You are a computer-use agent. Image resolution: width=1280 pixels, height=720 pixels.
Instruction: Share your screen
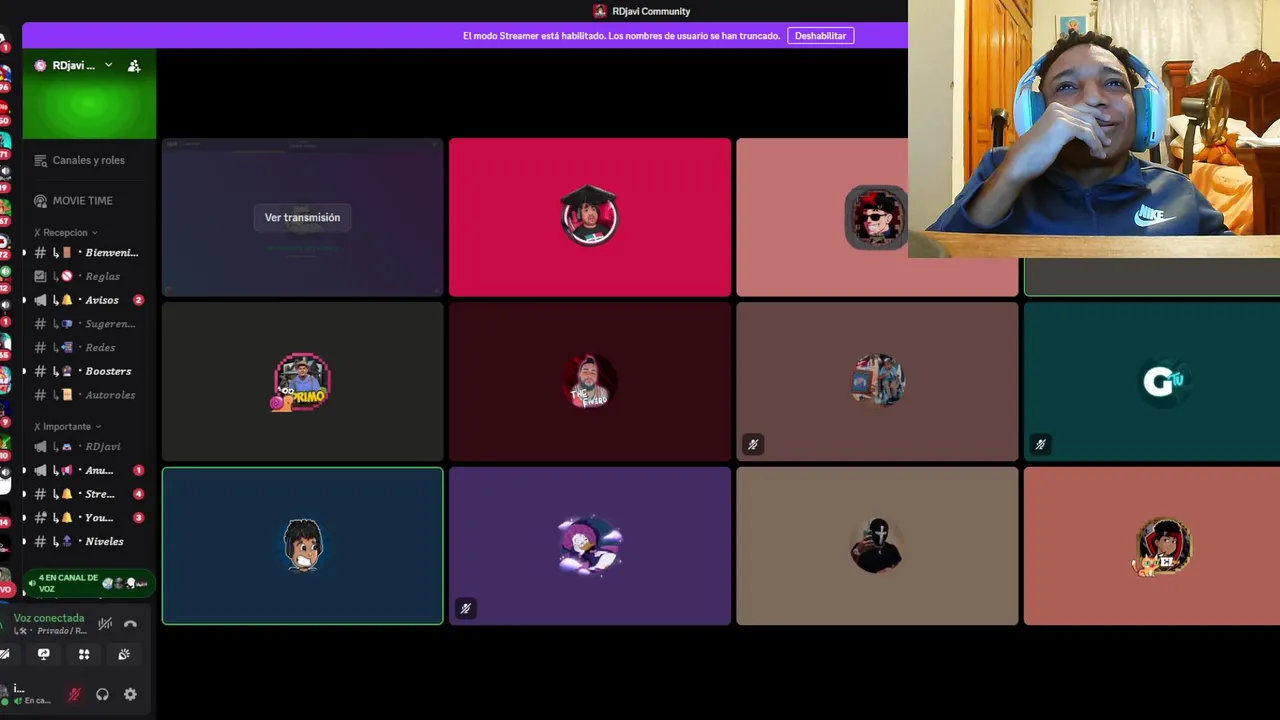coord(44,654)
